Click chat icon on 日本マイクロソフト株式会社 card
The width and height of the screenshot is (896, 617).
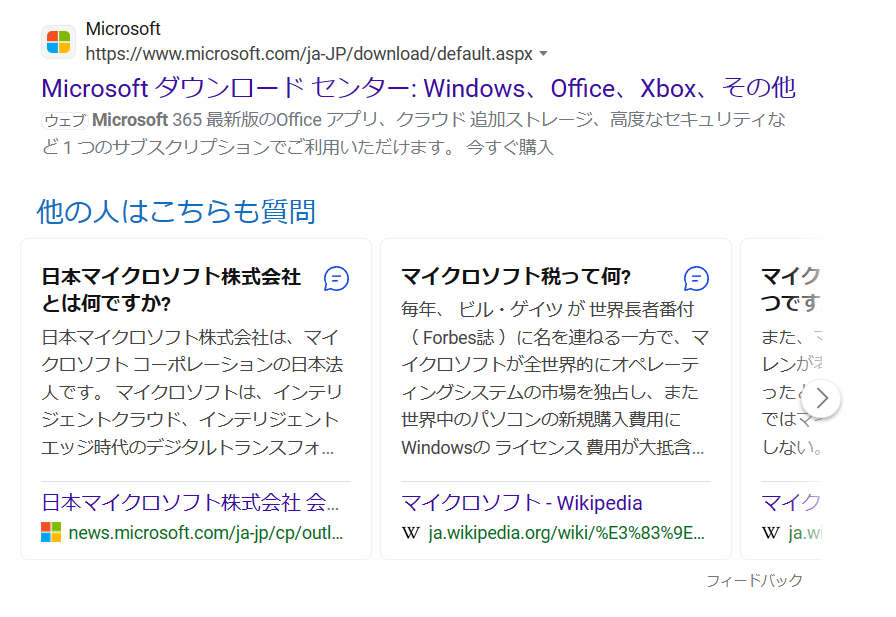(x=337, y=279)
